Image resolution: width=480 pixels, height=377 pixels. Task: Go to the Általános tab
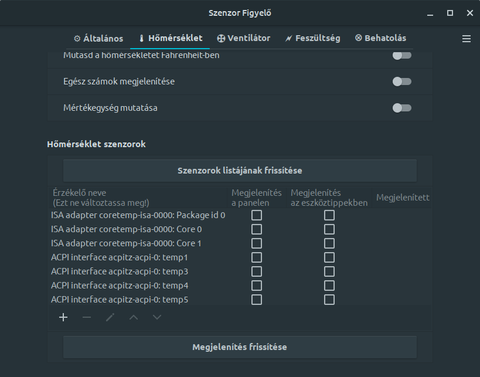(99, 39)
